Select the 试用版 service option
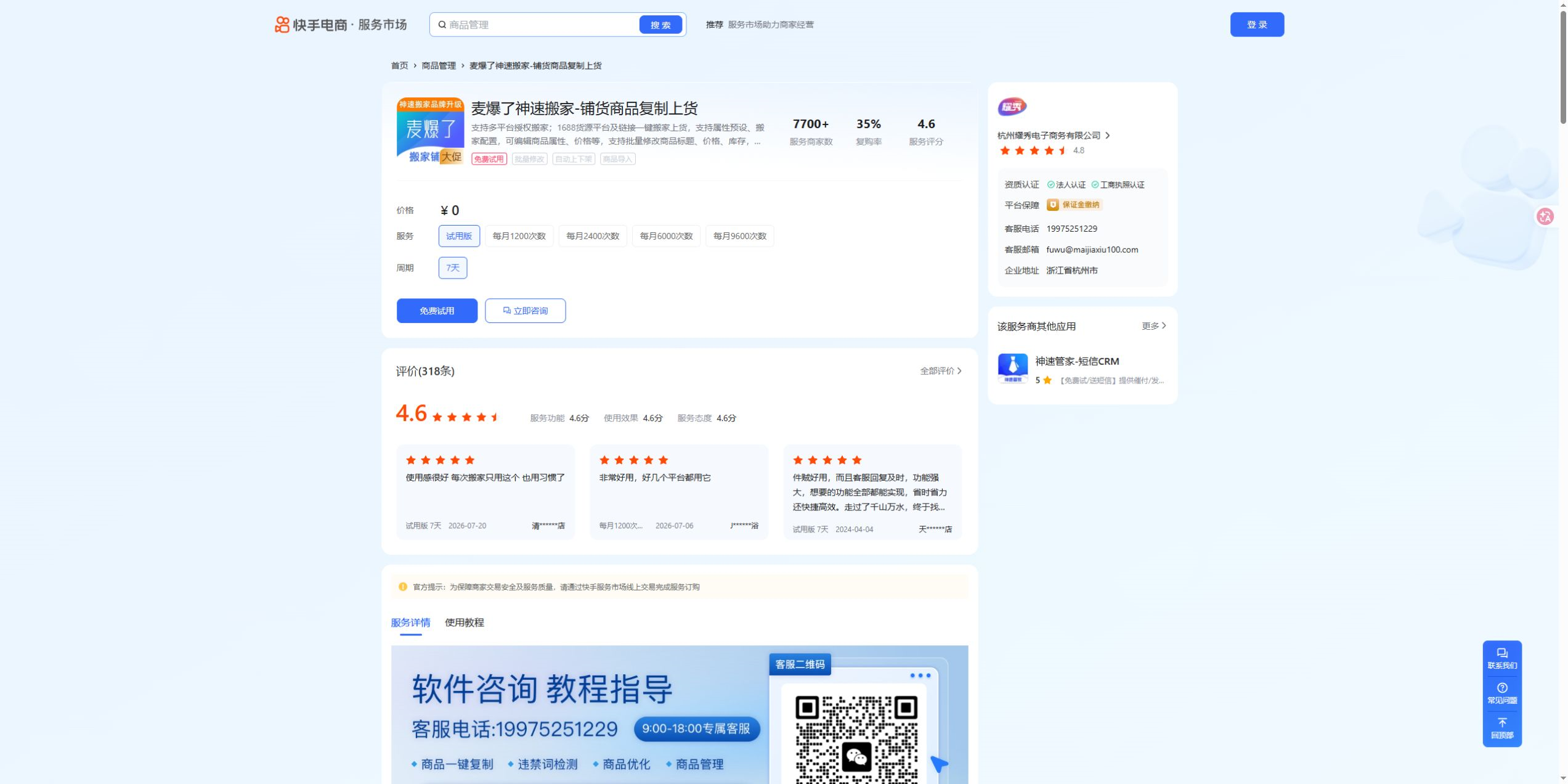 (x=458, y=236)
